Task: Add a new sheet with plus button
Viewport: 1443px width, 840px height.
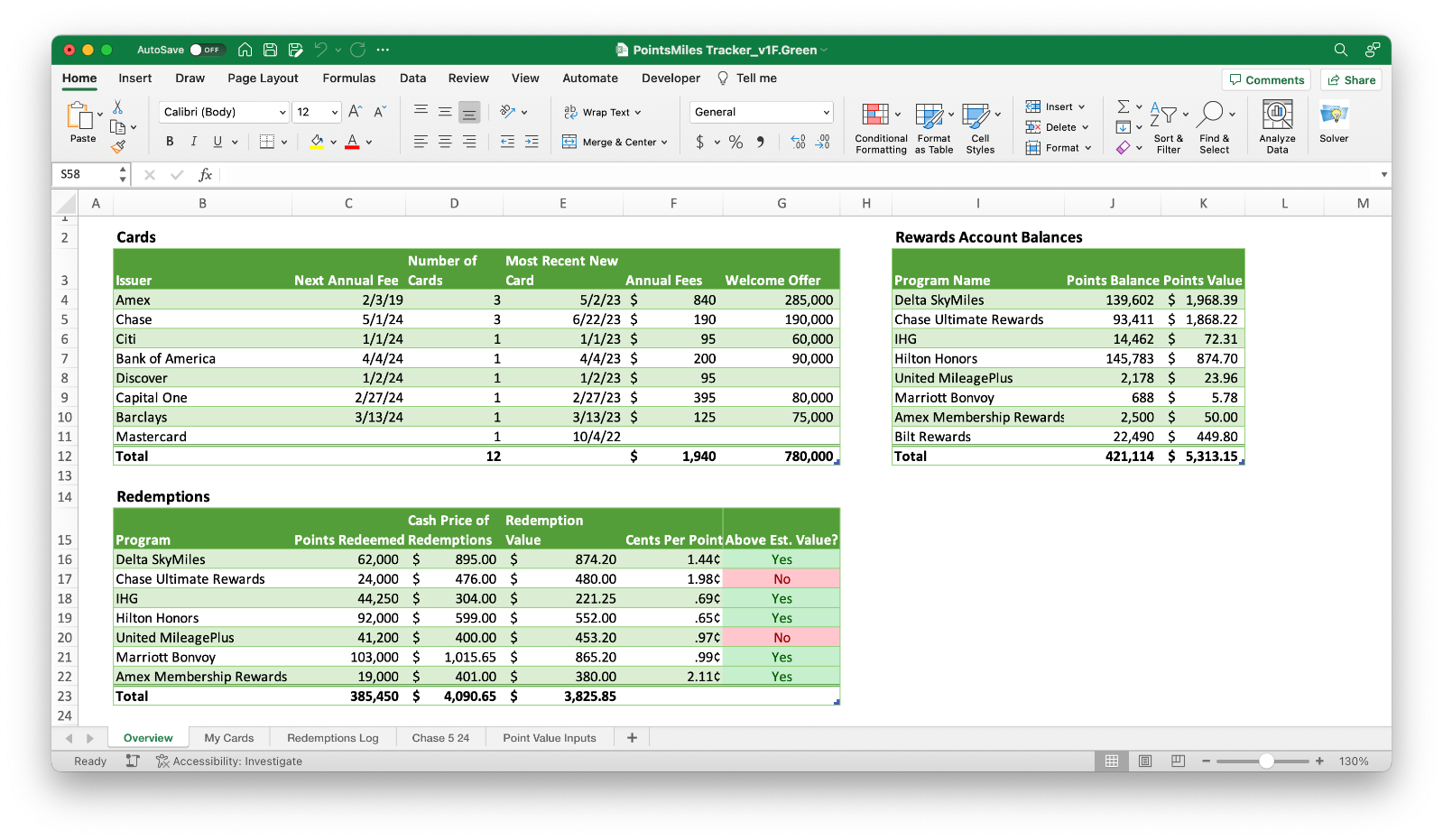Action: pos(632,738)
